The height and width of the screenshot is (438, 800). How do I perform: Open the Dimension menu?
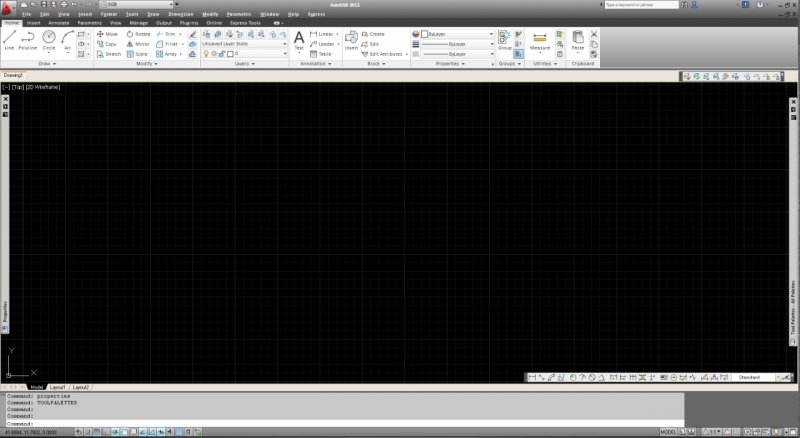[181, 14]
